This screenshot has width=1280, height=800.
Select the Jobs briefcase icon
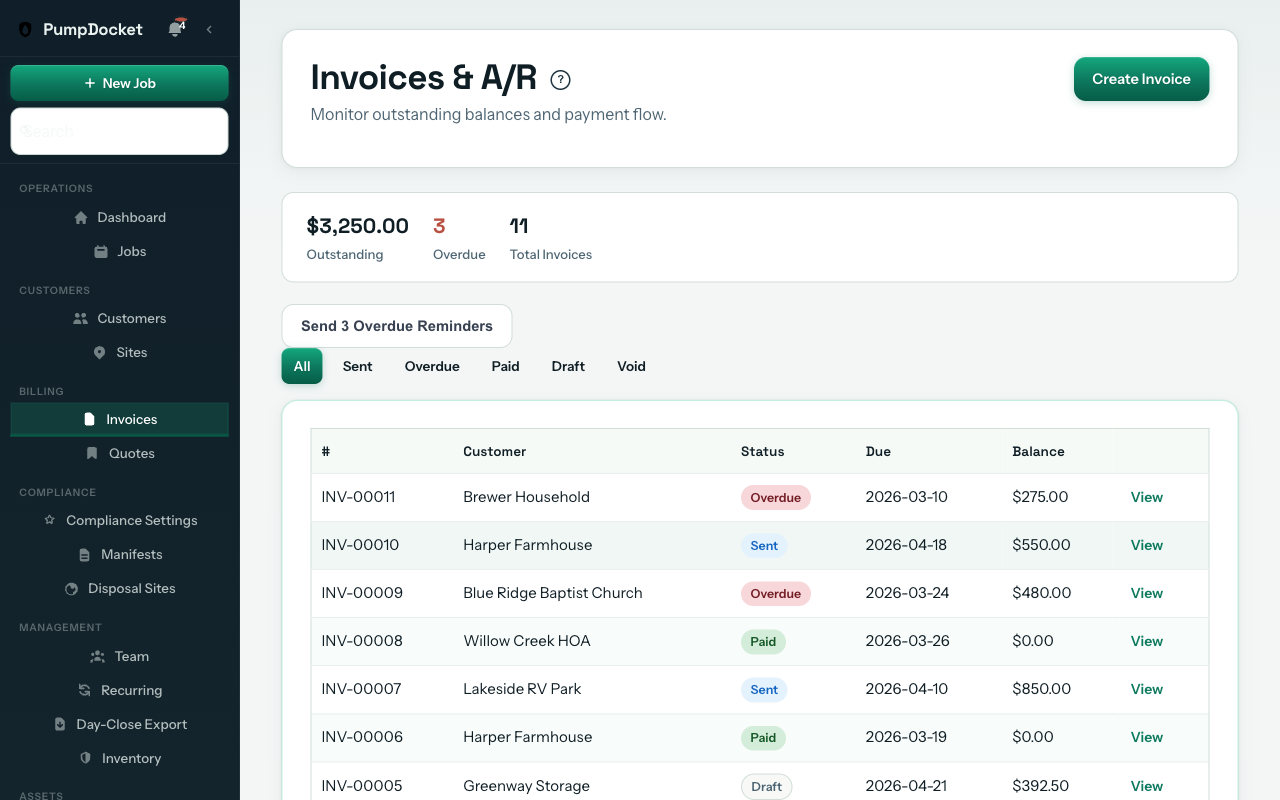point(101,251)
